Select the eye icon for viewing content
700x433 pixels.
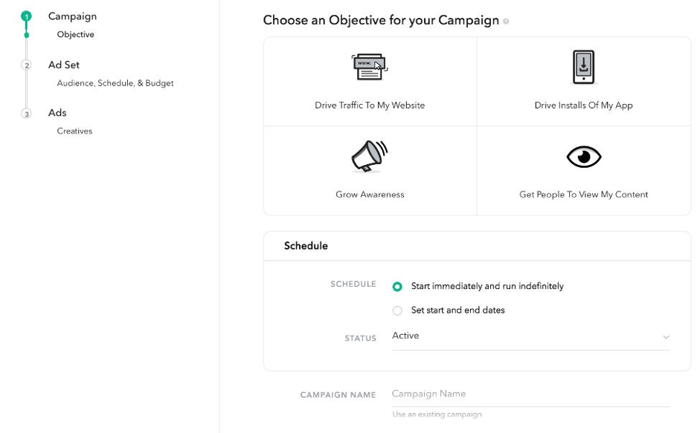(583, 157)
